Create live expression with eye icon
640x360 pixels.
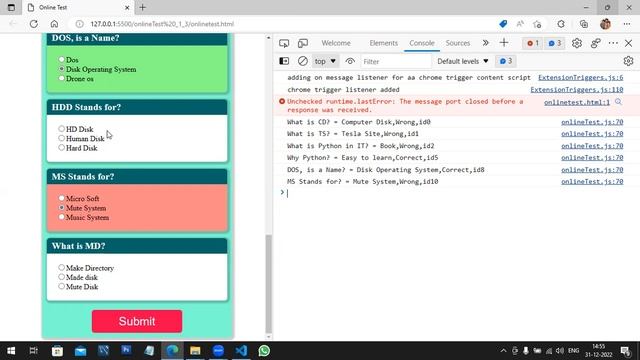tap(350, 61)
